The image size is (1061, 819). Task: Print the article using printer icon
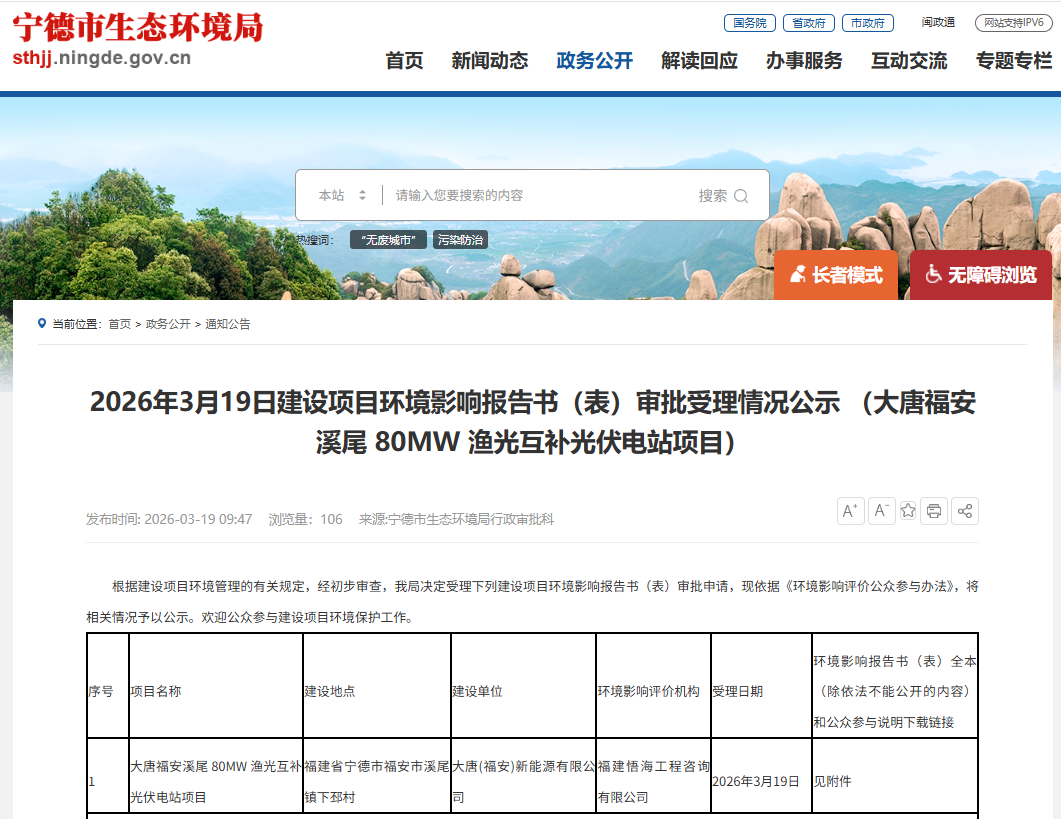tap(934, 511)
